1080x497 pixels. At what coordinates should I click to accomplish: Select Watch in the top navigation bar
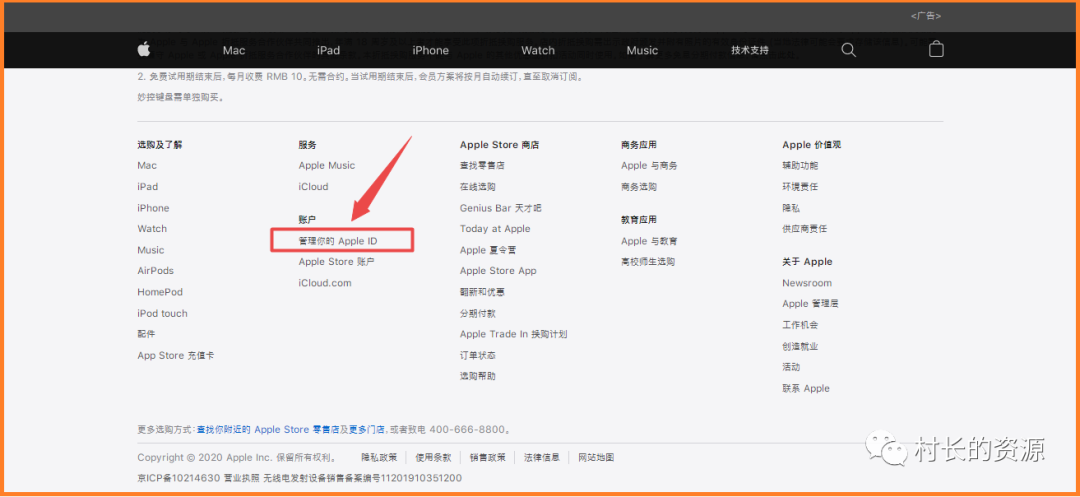pos(538,50)
